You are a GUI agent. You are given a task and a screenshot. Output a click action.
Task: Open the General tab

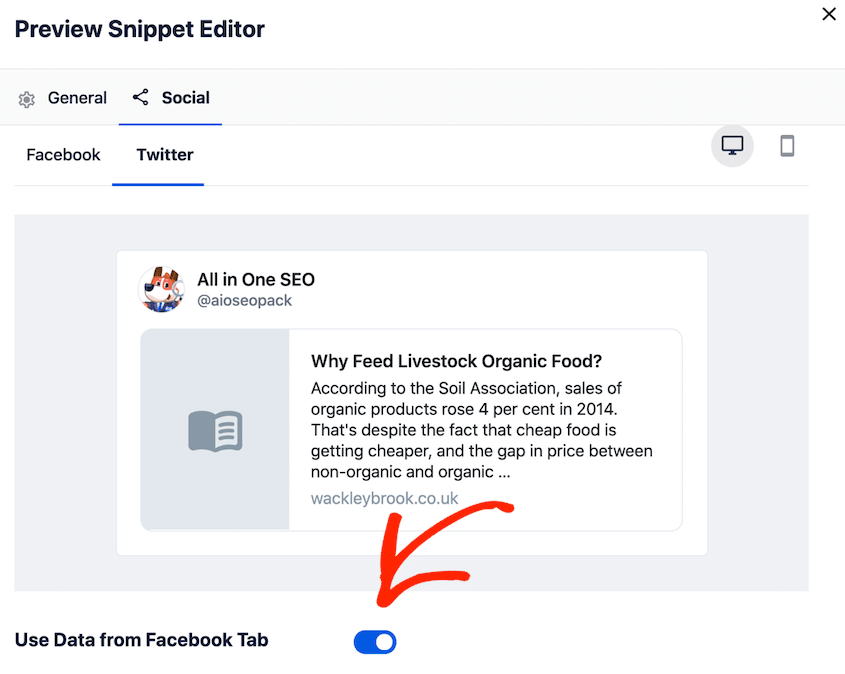(77, 98)
